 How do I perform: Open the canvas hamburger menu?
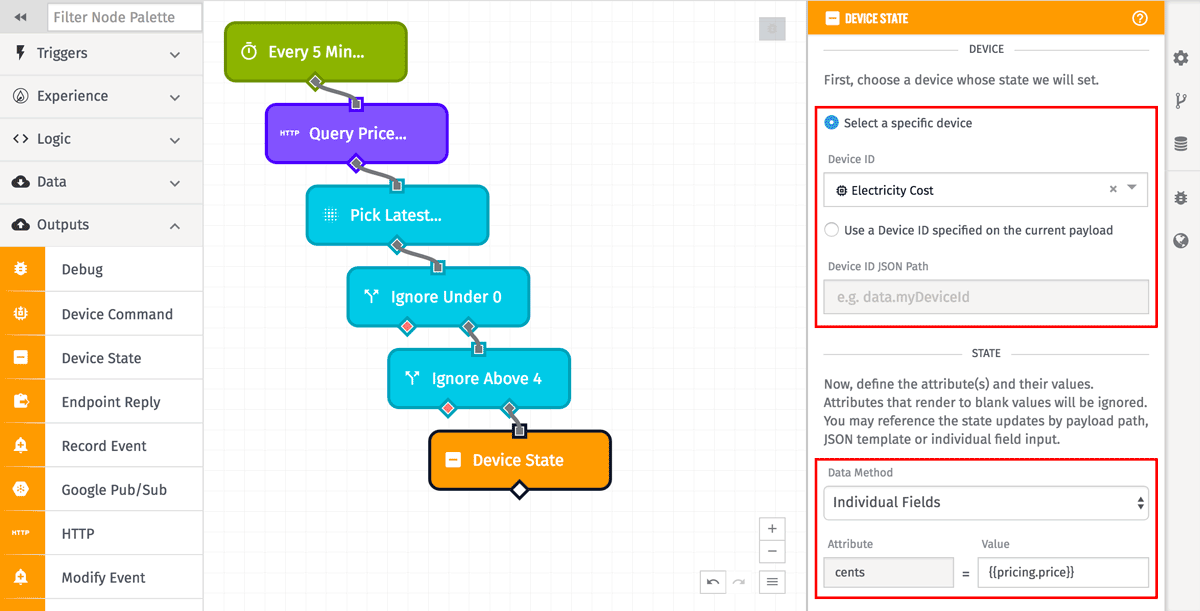[x=772, y=581]
